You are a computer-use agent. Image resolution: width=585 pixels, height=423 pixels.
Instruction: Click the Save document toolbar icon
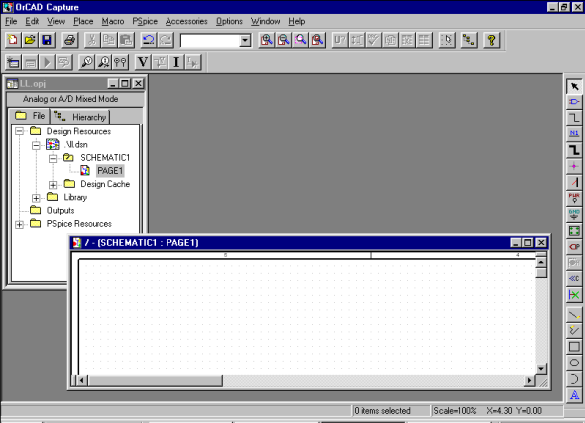(x=47, y=40)
